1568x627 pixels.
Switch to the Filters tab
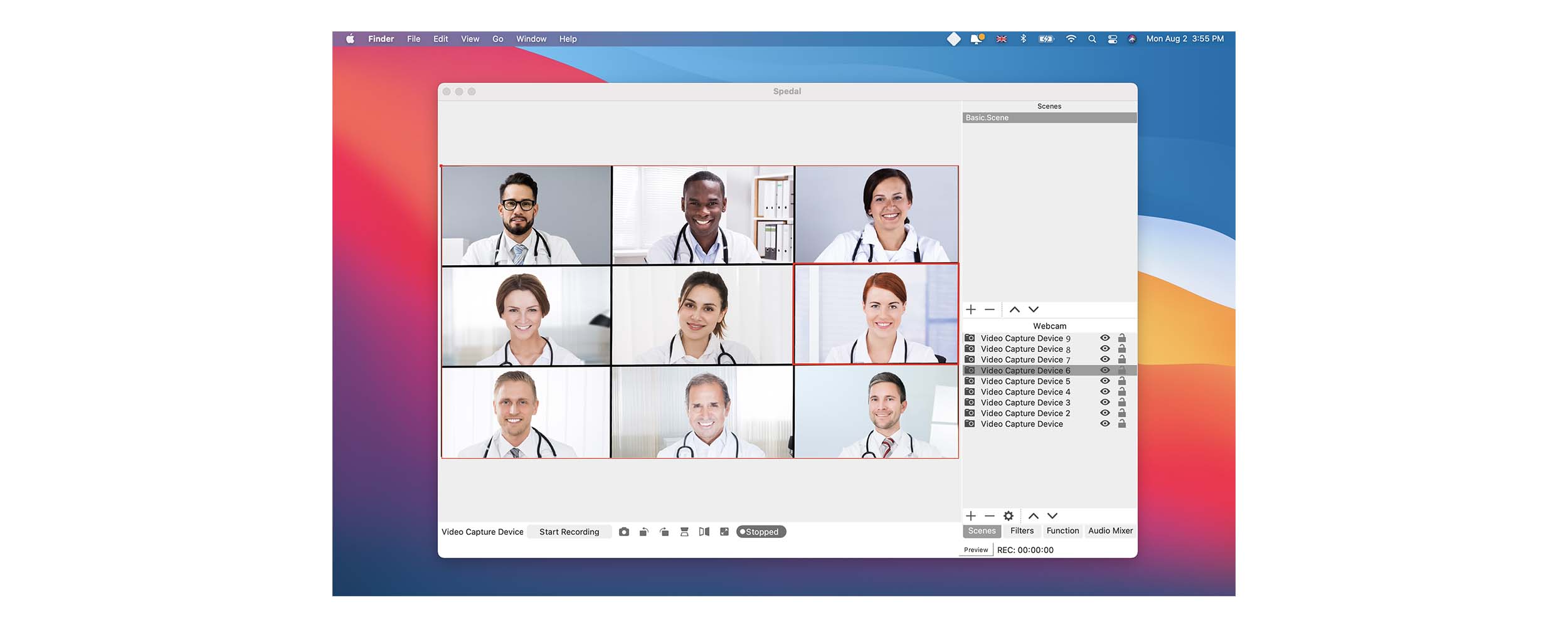[x=1022, y=531]
